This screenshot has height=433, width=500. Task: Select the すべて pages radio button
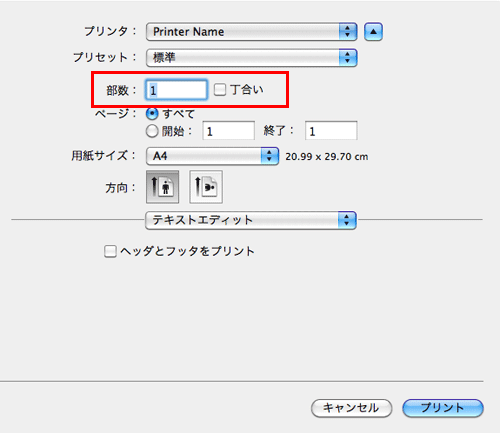[152, 114]
